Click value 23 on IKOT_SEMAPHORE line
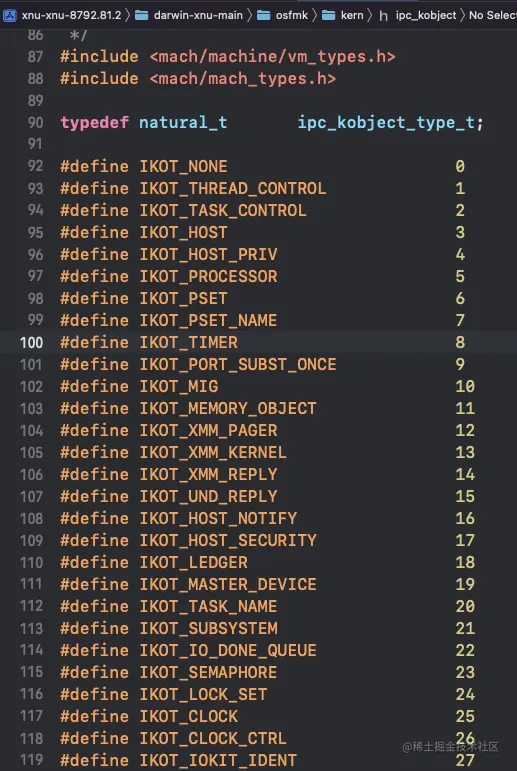 465,672
